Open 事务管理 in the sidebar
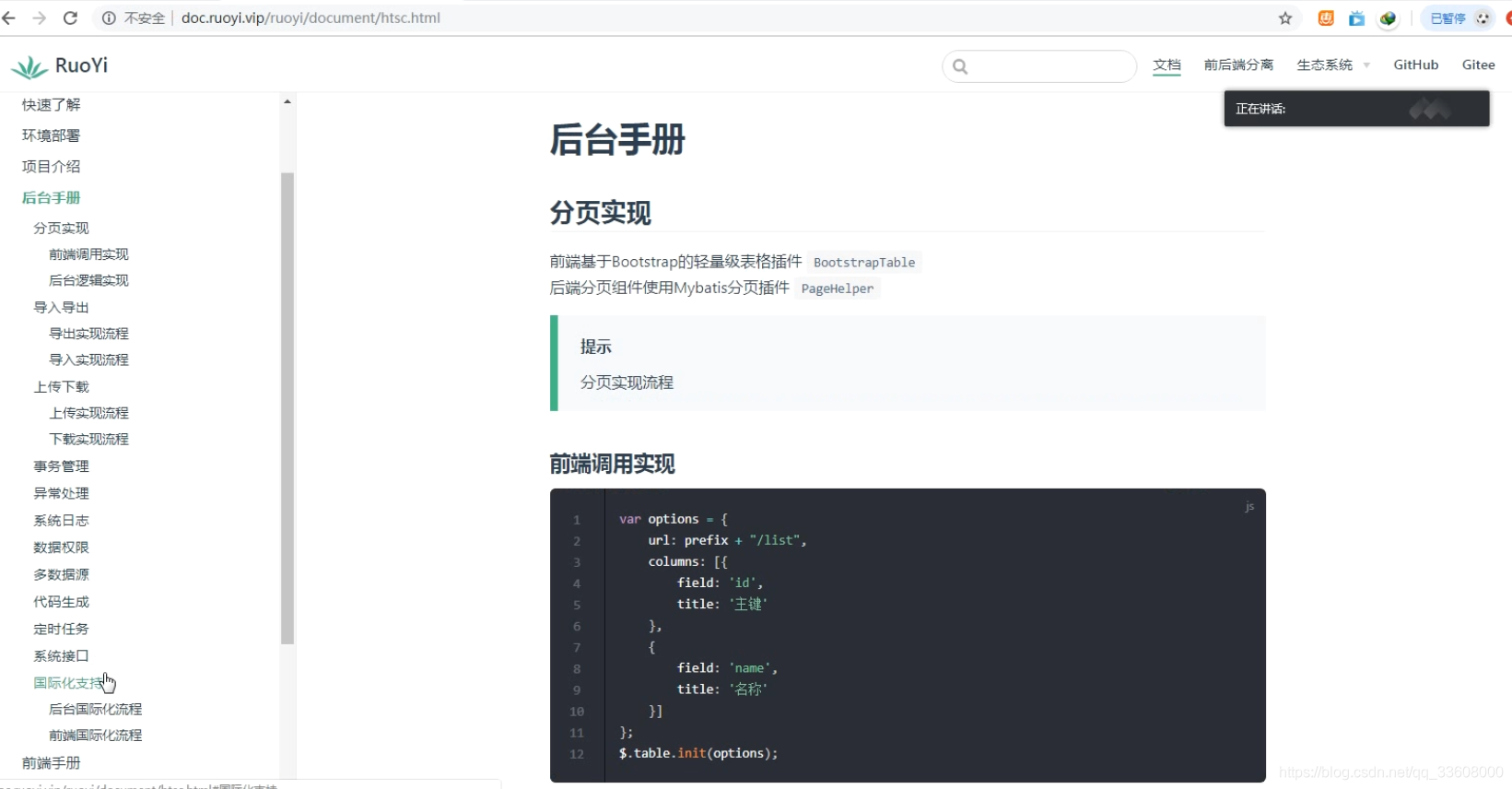1512x789 pixels. 62,466
